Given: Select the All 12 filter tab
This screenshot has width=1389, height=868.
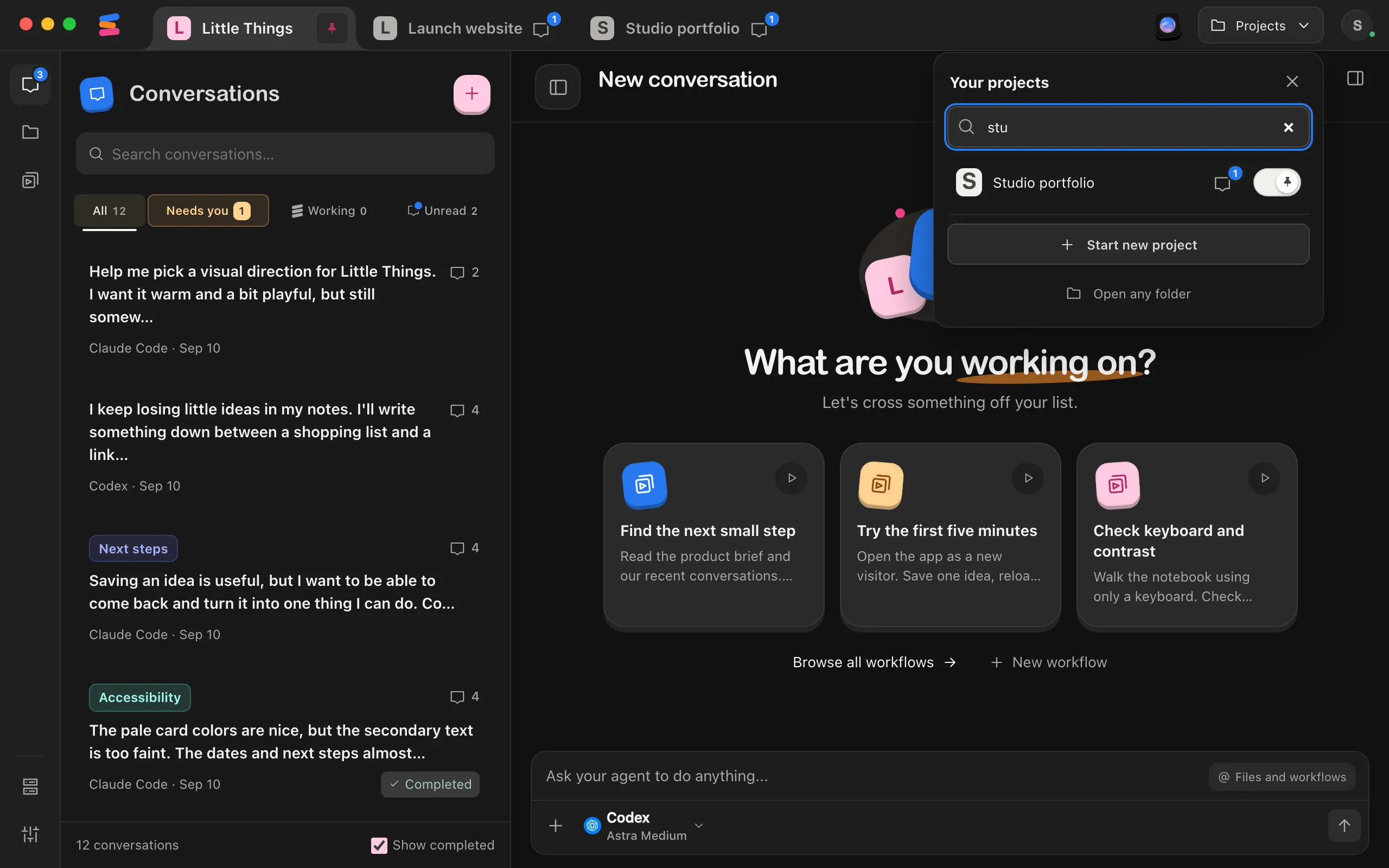Looking at the screenshot, I should (x=109, y=210).
